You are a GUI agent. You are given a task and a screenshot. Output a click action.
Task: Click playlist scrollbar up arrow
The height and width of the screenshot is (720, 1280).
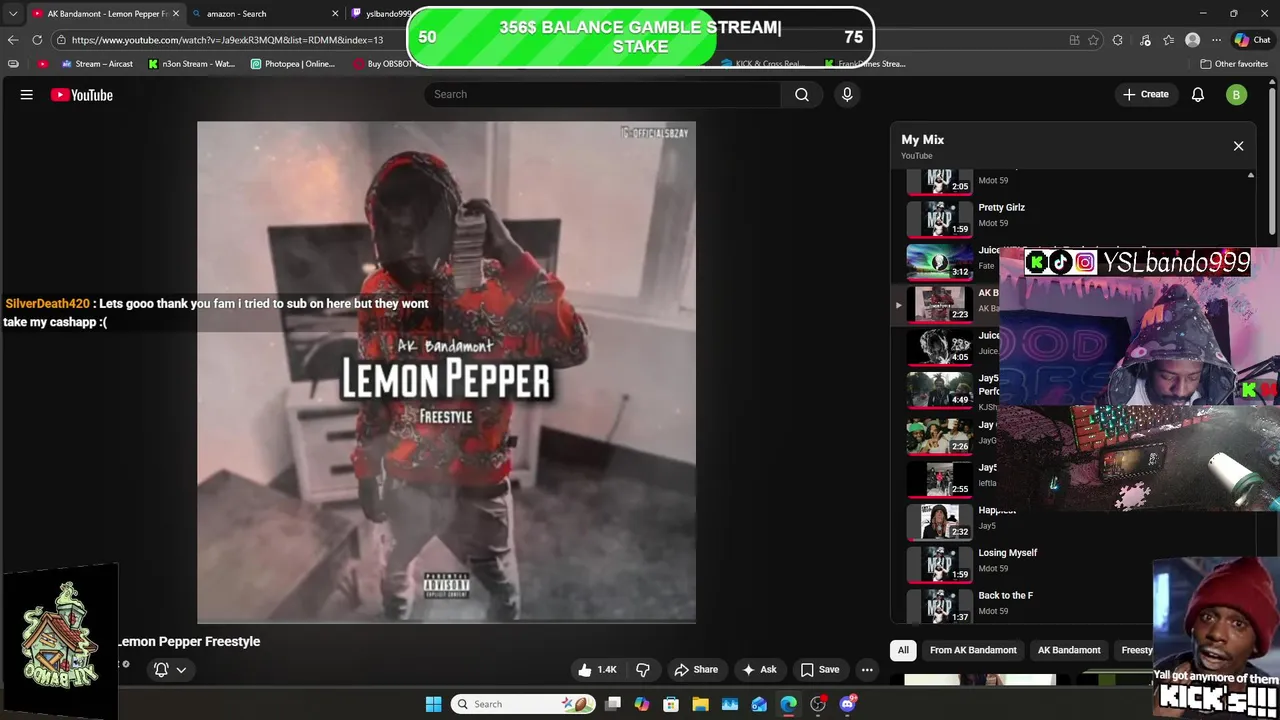click(x=1250, y=175)
